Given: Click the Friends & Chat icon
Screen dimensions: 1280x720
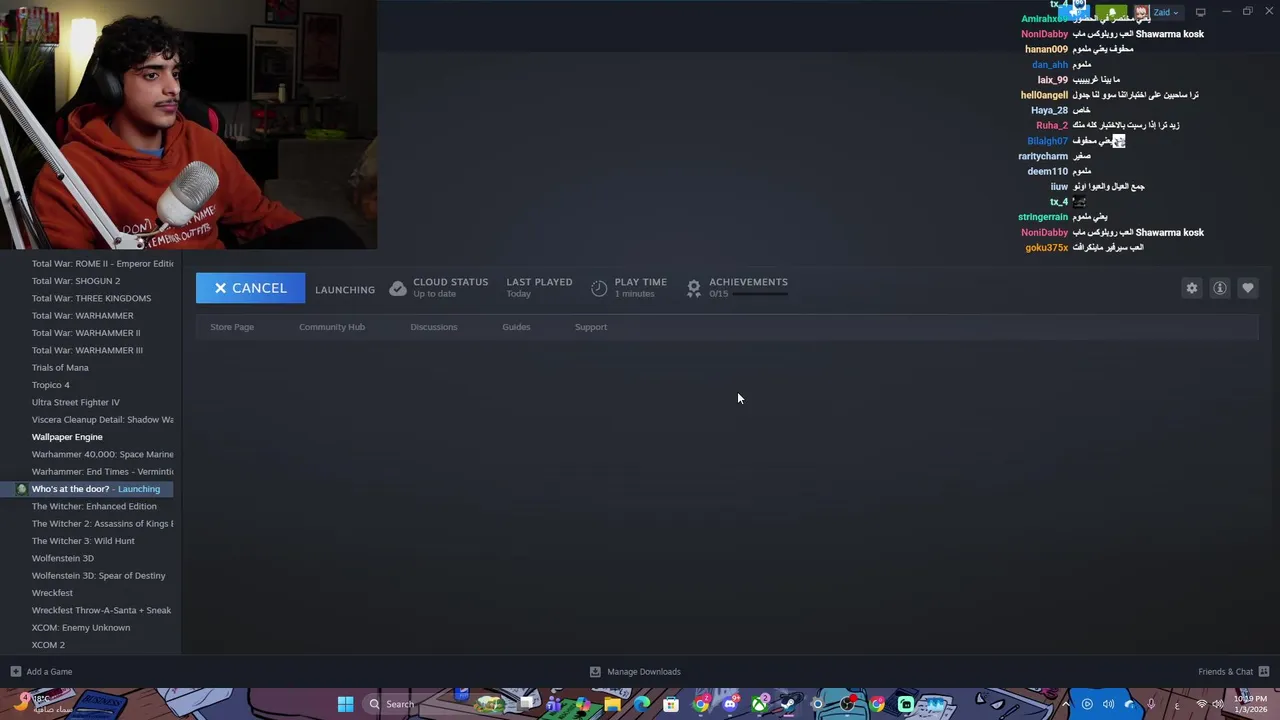Looking at the screenshot, I should (1264, 672).
